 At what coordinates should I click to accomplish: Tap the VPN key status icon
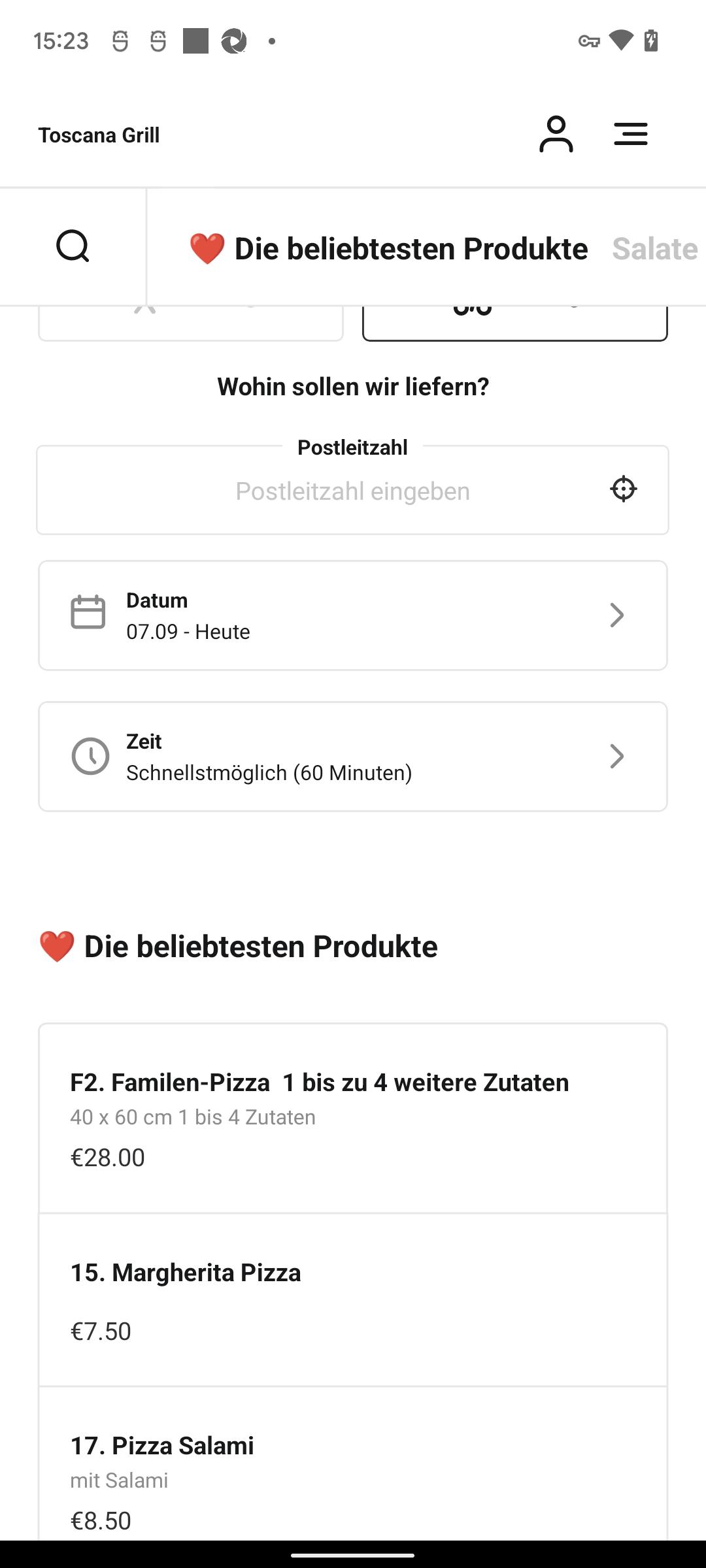(589, 41)
